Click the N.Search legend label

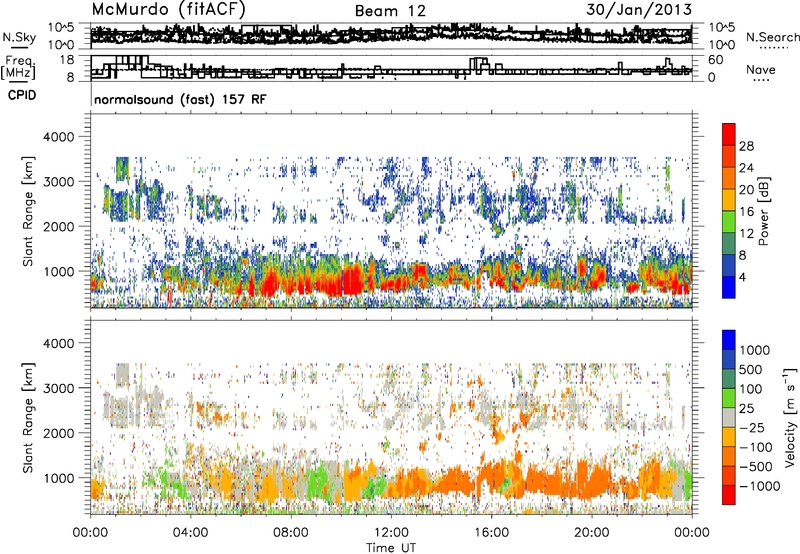click(772, 37)
